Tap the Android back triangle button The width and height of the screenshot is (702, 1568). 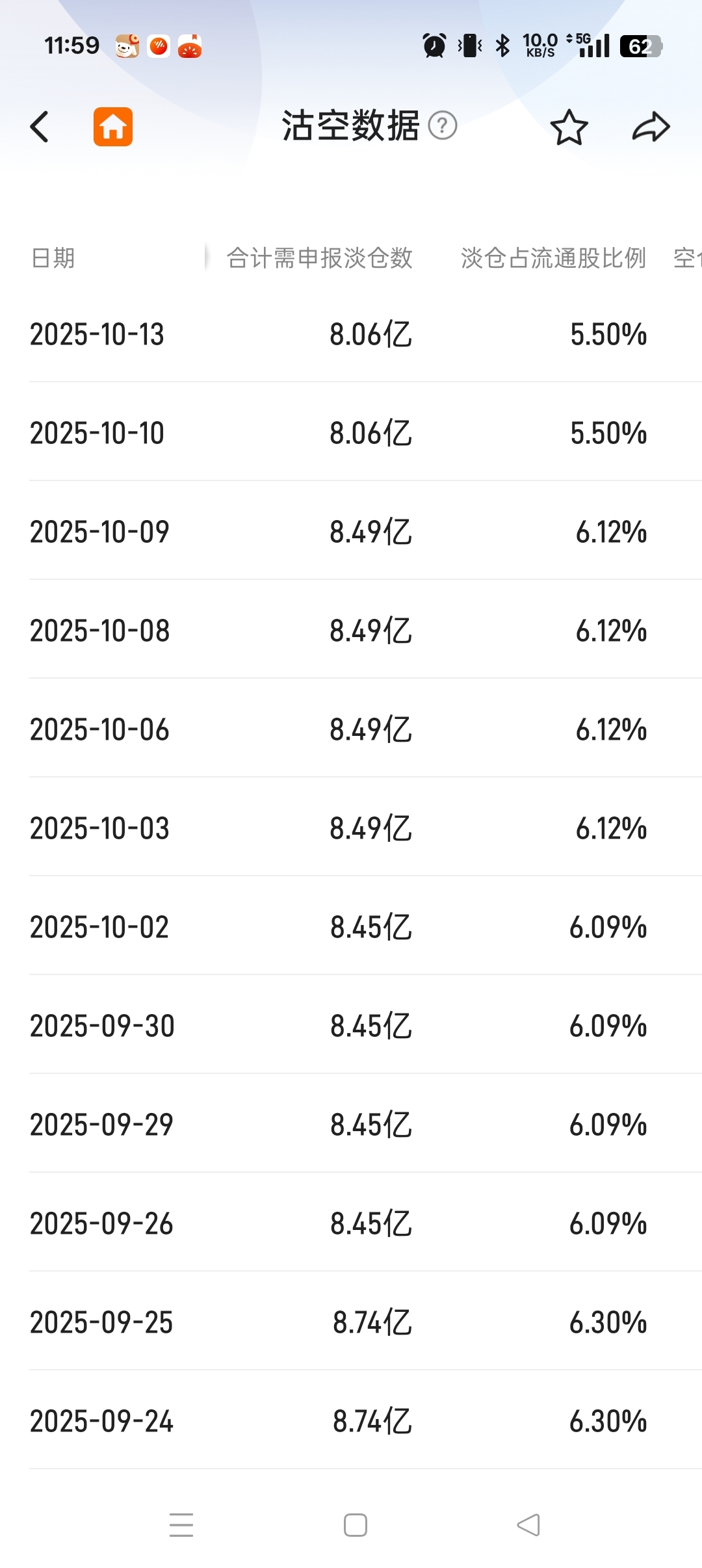point(528,1524)
